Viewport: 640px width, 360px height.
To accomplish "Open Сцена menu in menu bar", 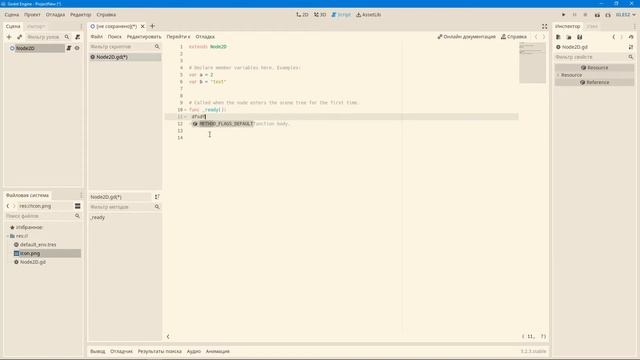I will [12, 15].
